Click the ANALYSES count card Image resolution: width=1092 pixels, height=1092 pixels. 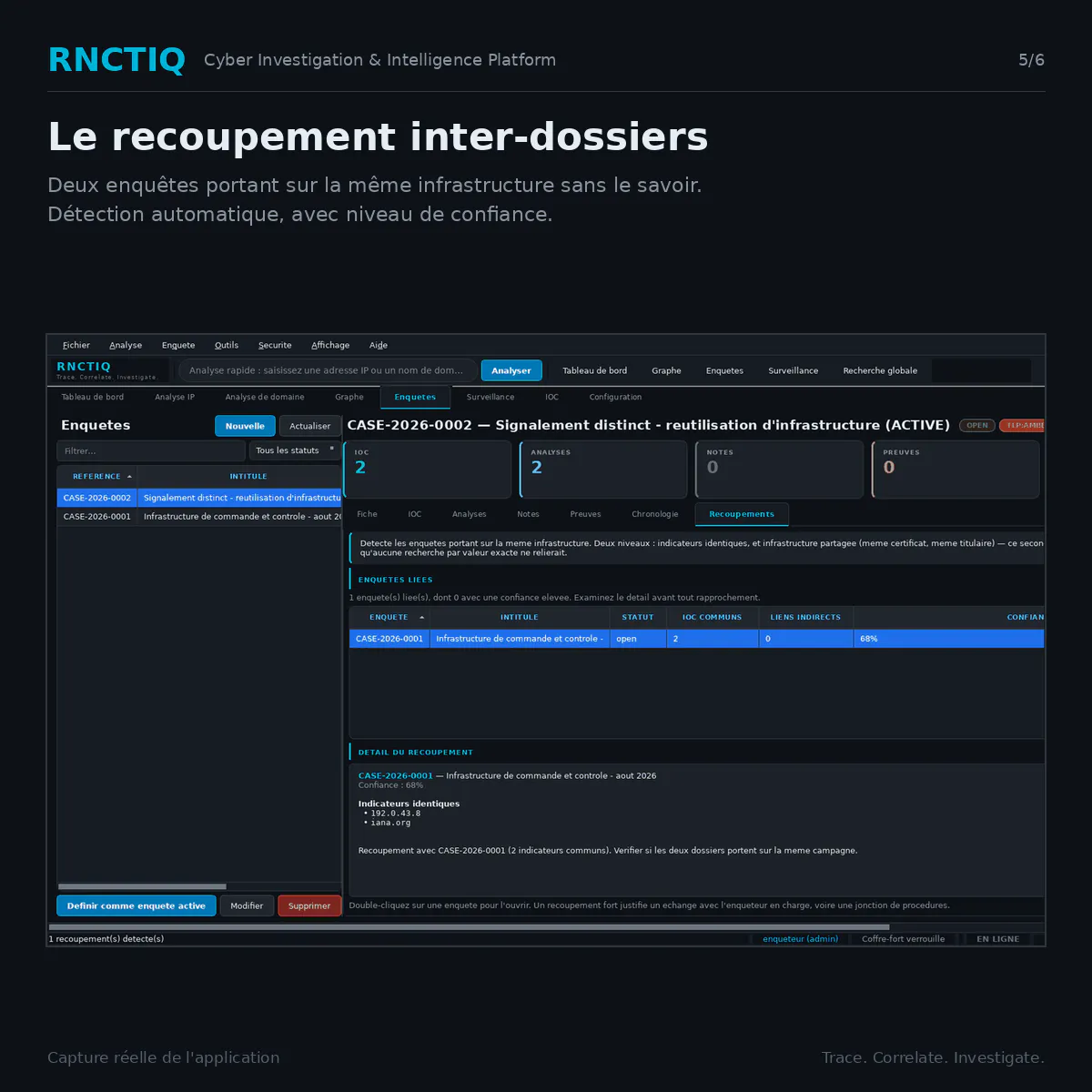pos(603,470)
